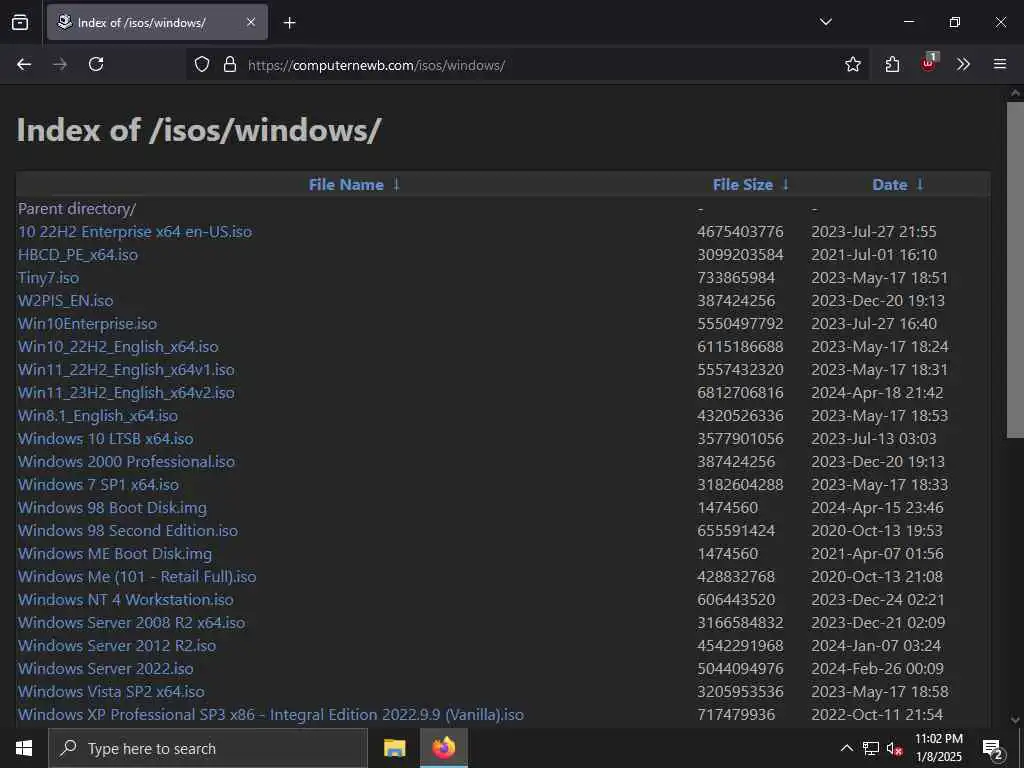This screenshot has width=1024, height=768.
Task: Download Windows Server 2008 R2 x64.iso
Action: click(131, 622)
